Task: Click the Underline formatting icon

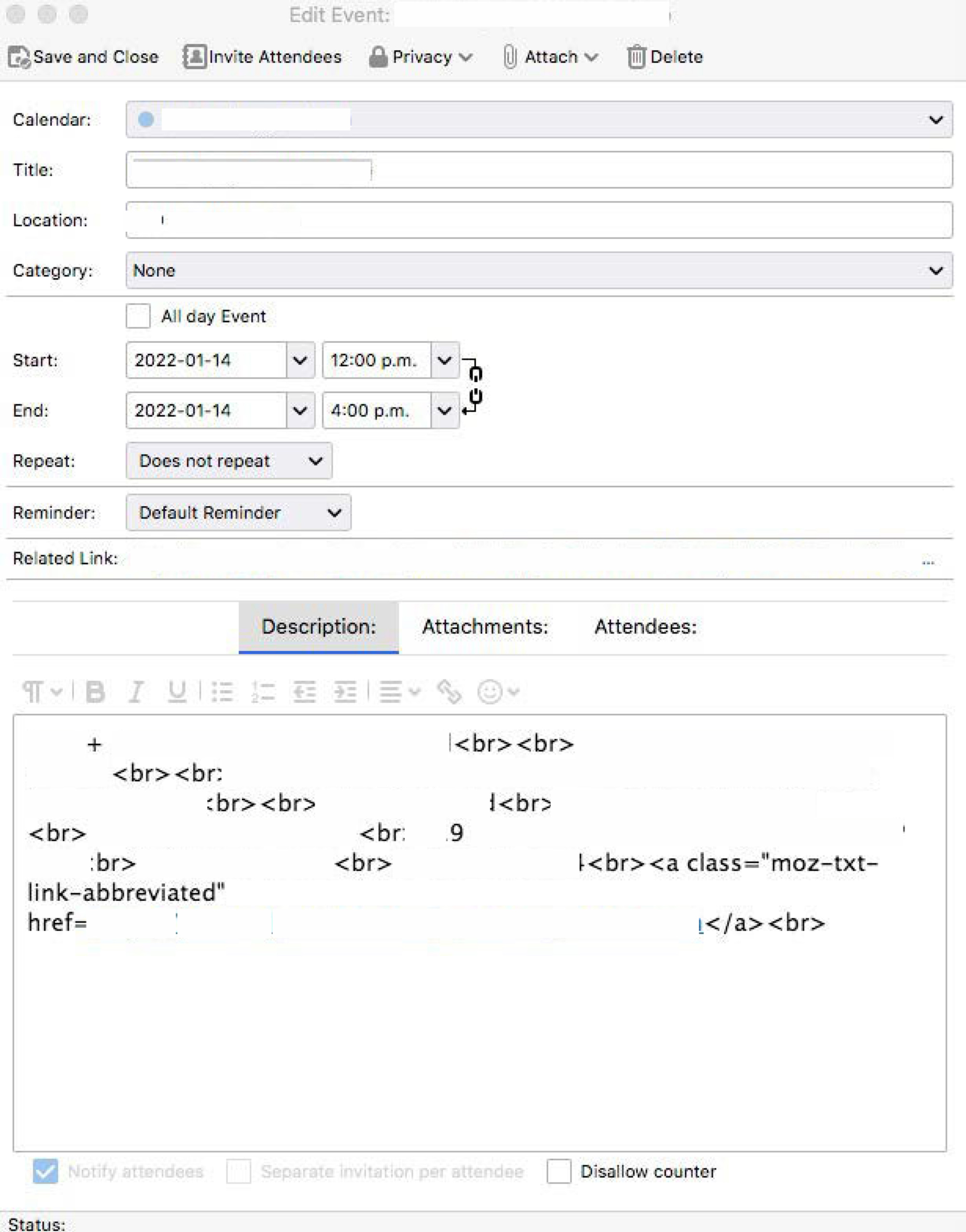Action: 177,691
